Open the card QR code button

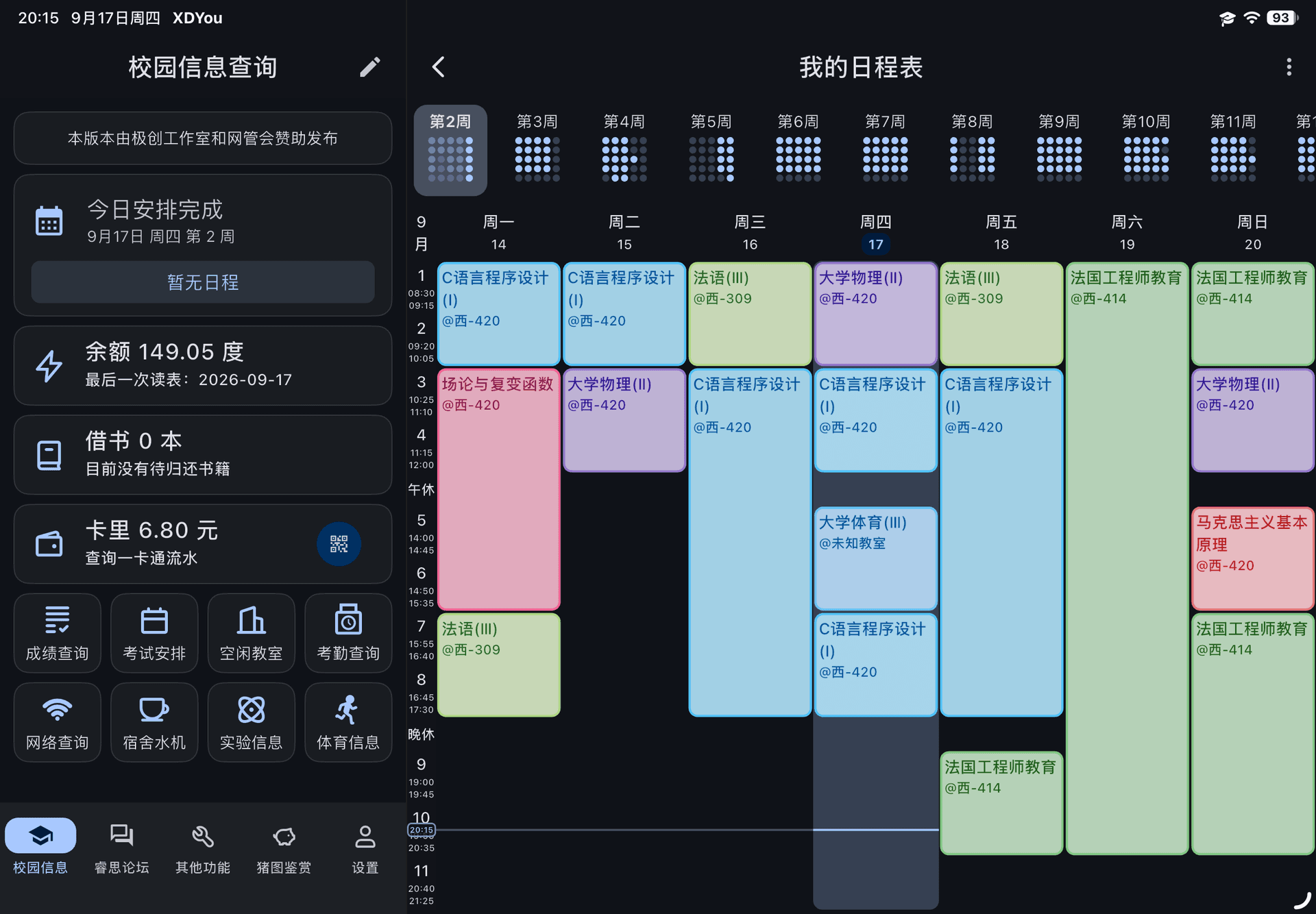pyautogui.click(x=339, y=544)
